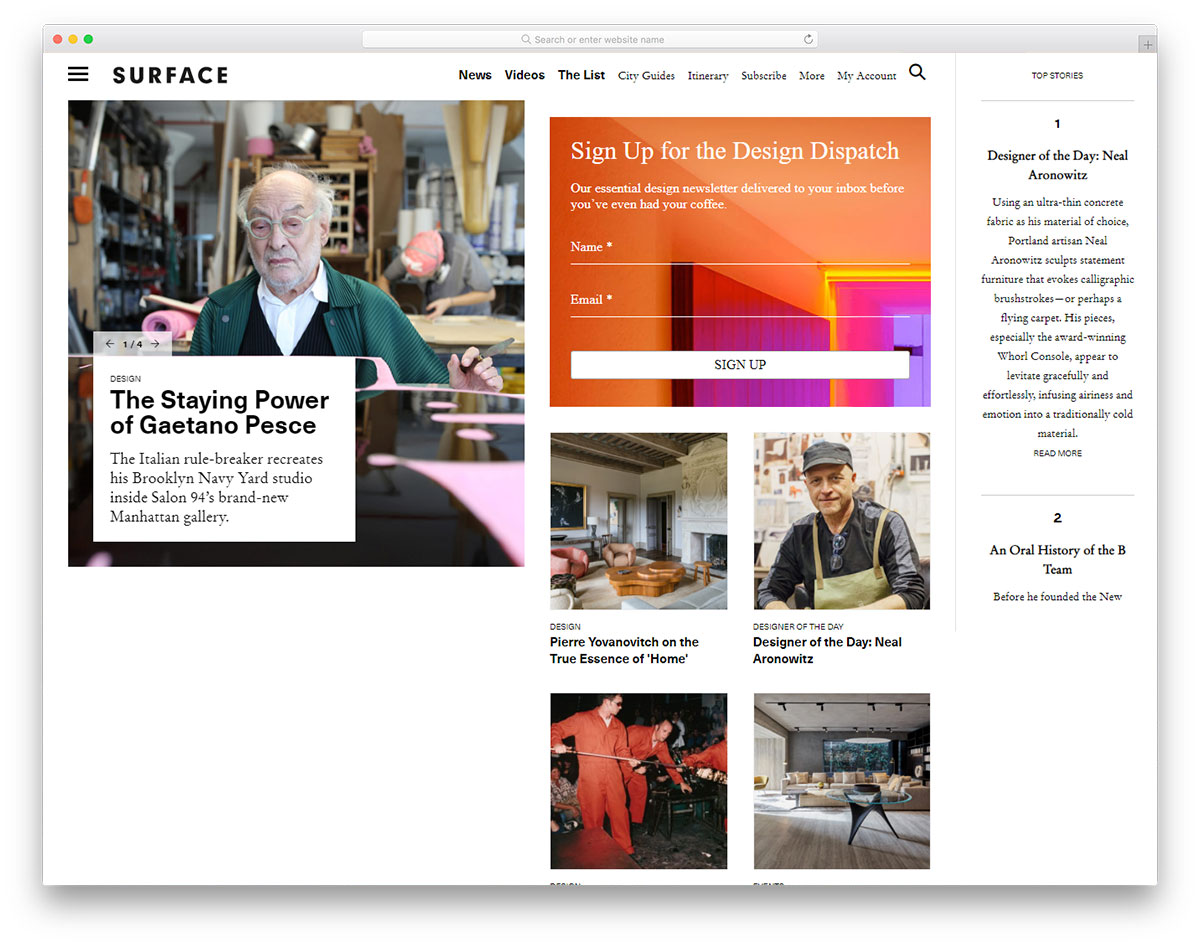Screen dimensions: 1200x946
Task: Open the Pierre Yovanovitch interior thumbnail
Action: point(639,521)
